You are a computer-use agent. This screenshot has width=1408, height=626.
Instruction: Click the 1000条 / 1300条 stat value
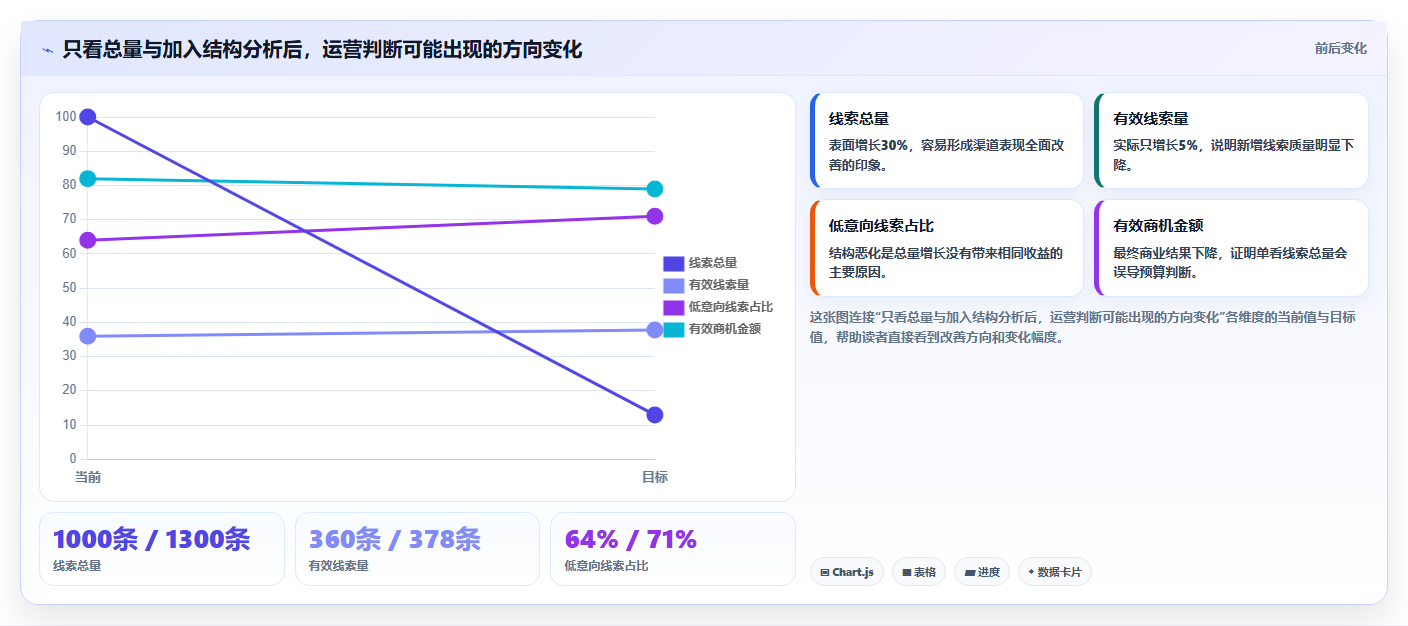[152, 539]
